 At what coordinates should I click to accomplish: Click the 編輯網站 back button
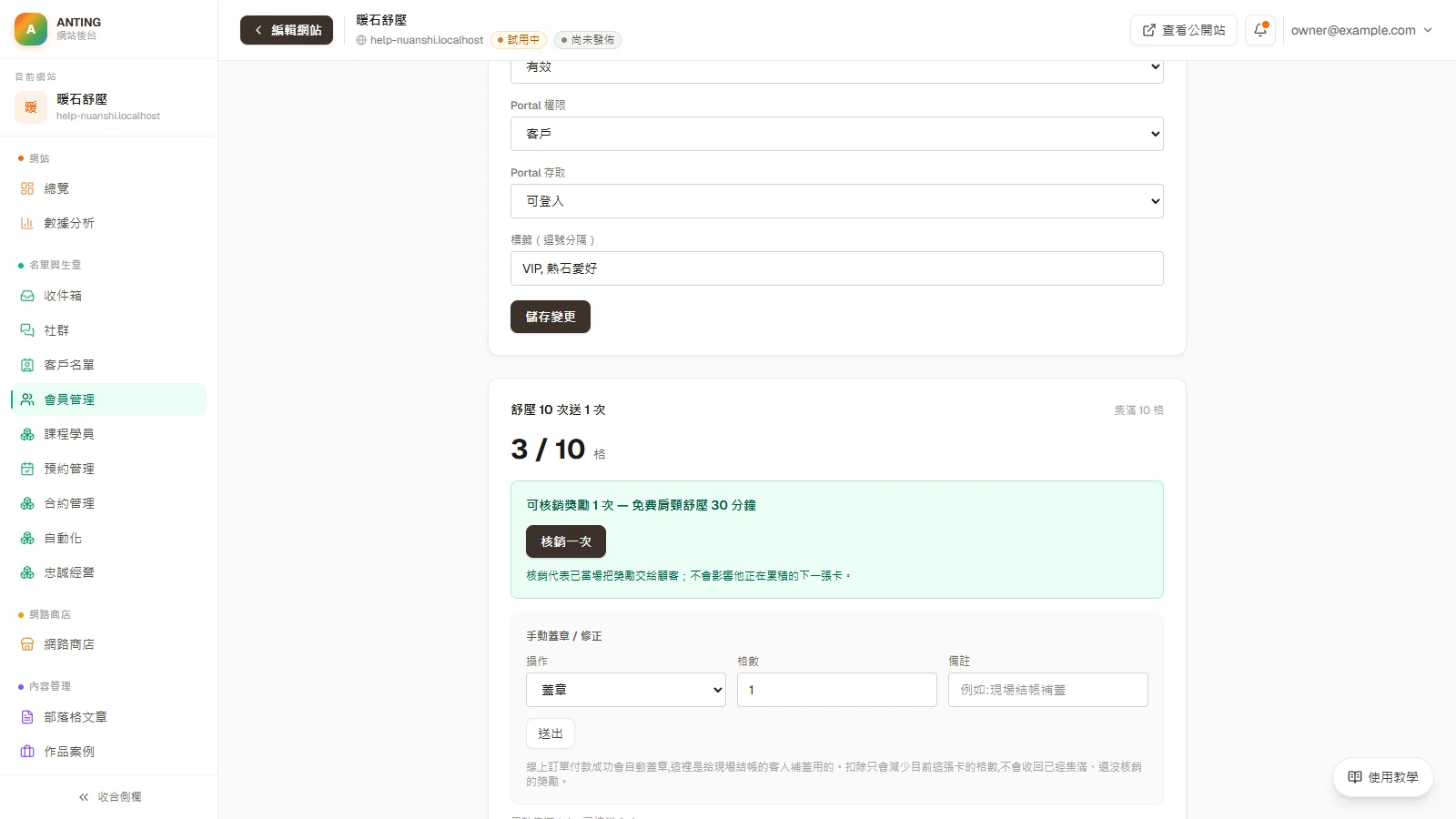pos(287,30)
